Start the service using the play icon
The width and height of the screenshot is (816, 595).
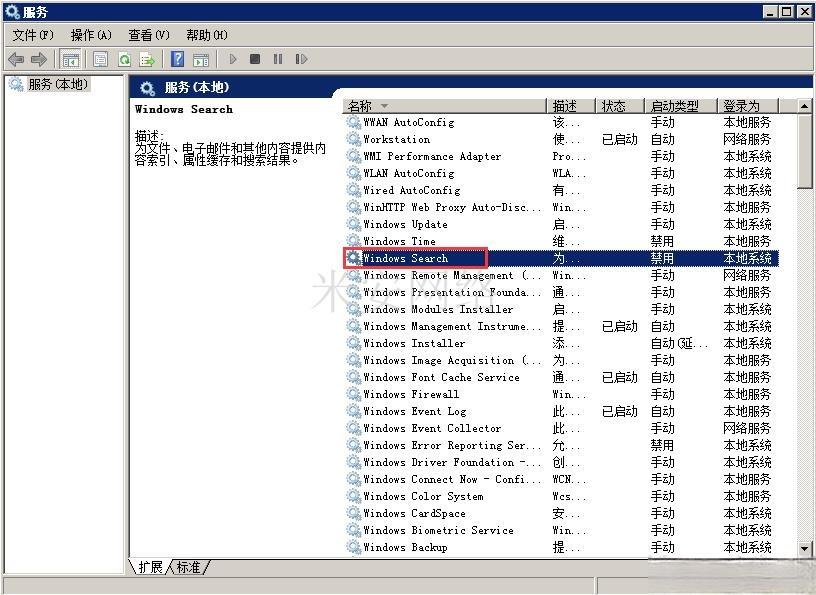[233, 59]
